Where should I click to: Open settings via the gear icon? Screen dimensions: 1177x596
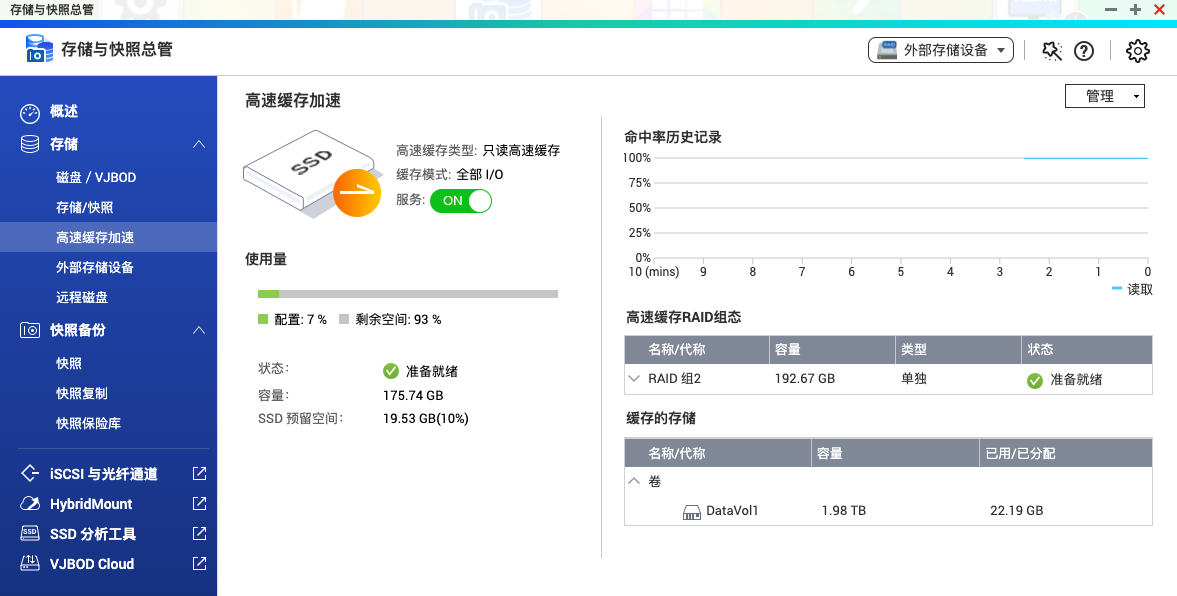click(1137, 50)
